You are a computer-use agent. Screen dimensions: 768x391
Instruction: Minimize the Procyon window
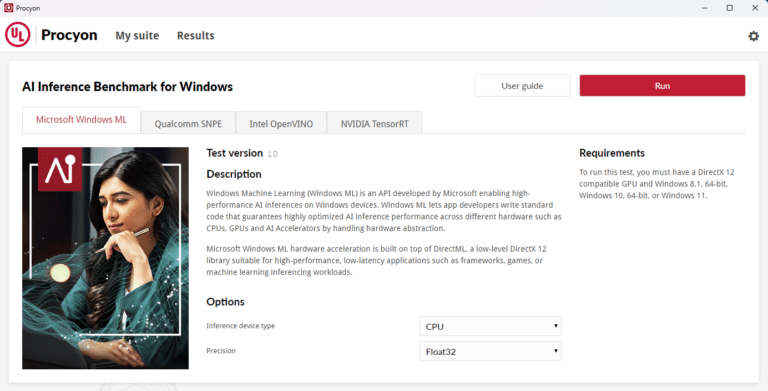705,8
